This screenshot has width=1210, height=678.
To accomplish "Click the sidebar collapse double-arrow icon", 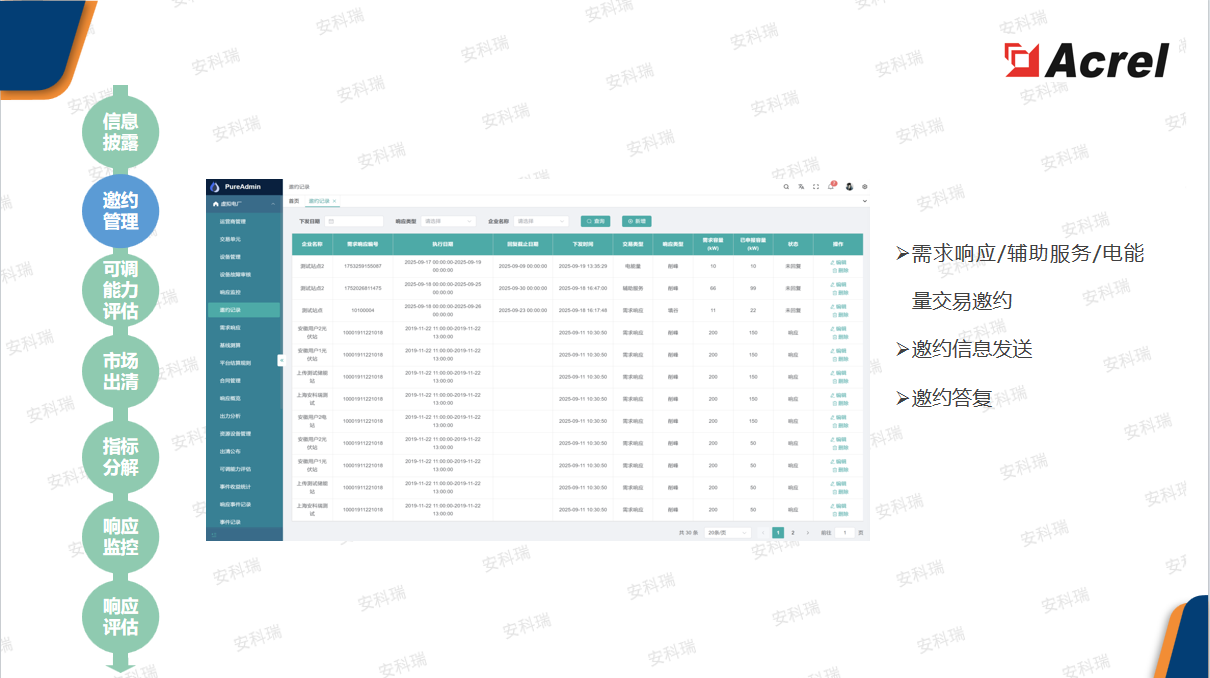I will 281,360.
